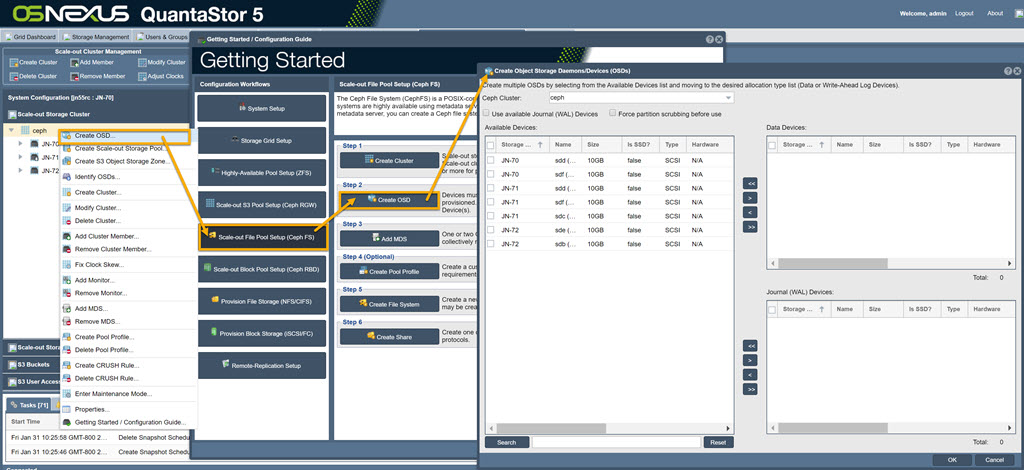Click Journal Devices move-all-right >> button

750,389
